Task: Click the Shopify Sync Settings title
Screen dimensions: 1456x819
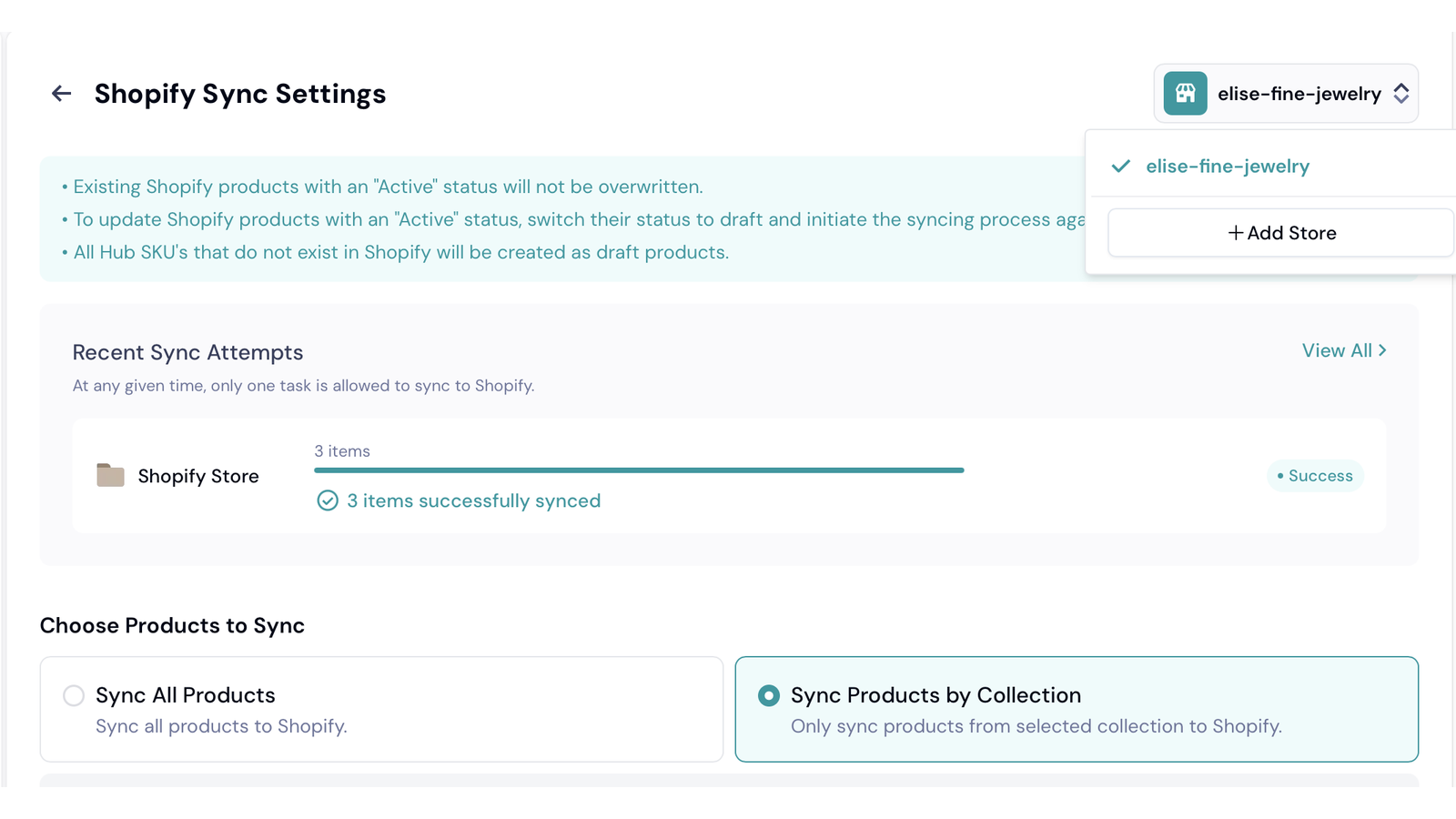Action: (x=240, y=94)
